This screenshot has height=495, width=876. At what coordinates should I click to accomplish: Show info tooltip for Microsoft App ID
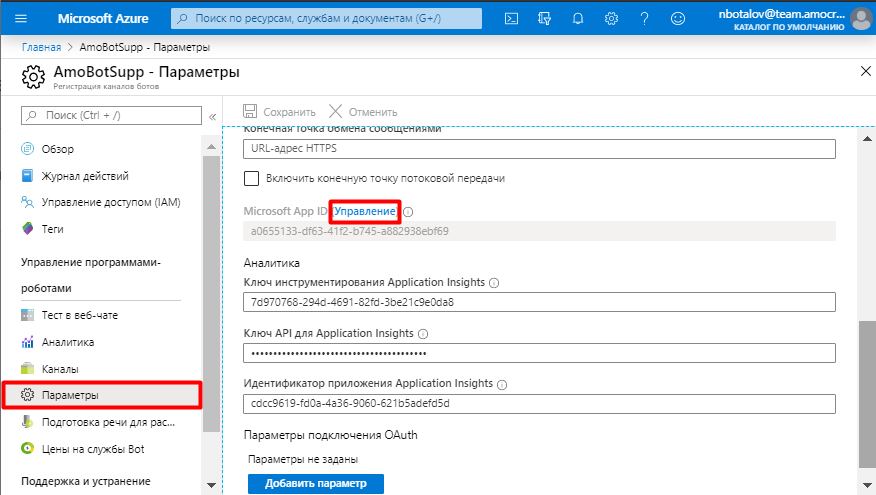pos(408,212)
